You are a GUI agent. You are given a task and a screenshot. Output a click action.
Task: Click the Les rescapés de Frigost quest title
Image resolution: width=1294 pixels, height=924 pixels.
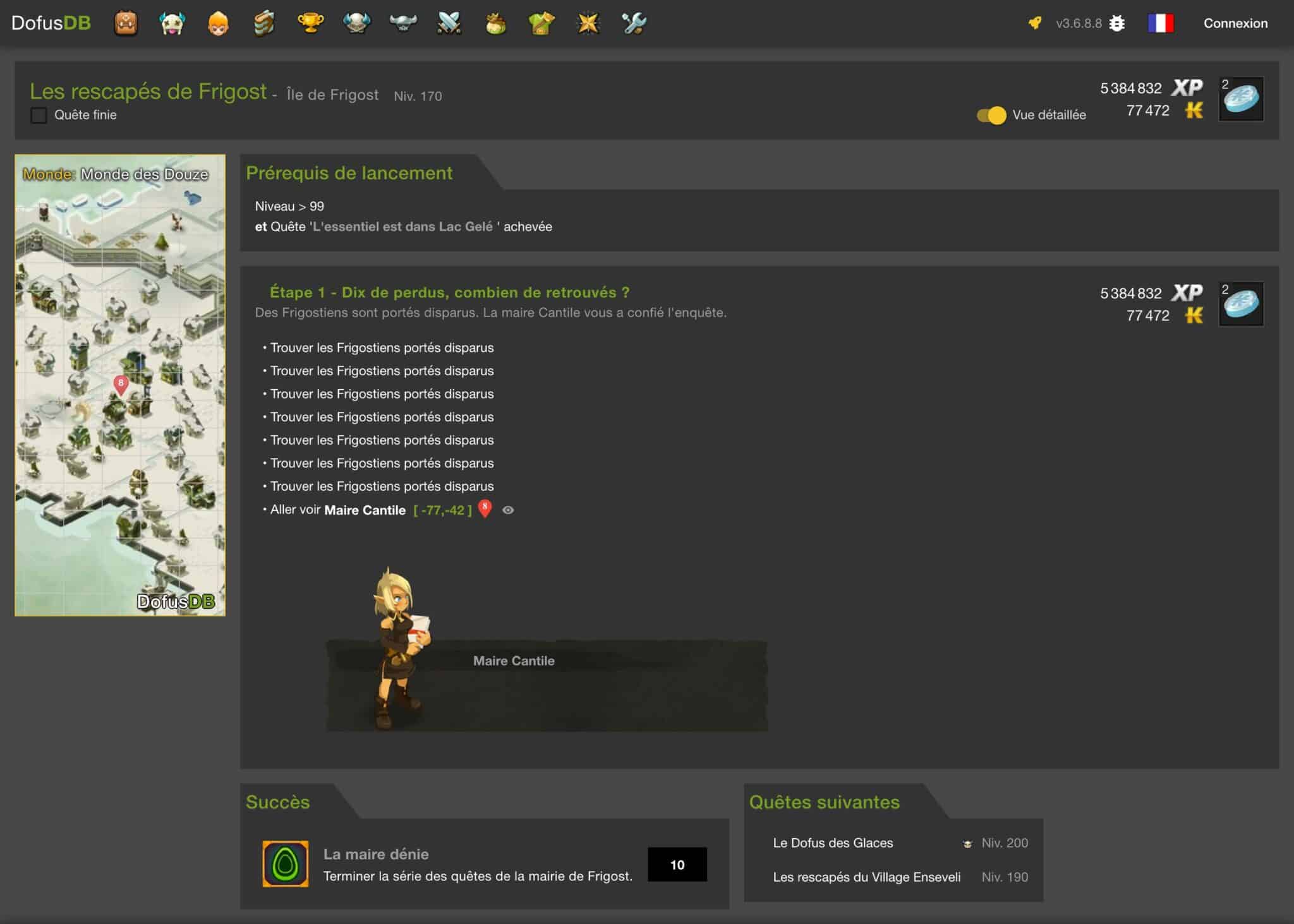(148, 92)
